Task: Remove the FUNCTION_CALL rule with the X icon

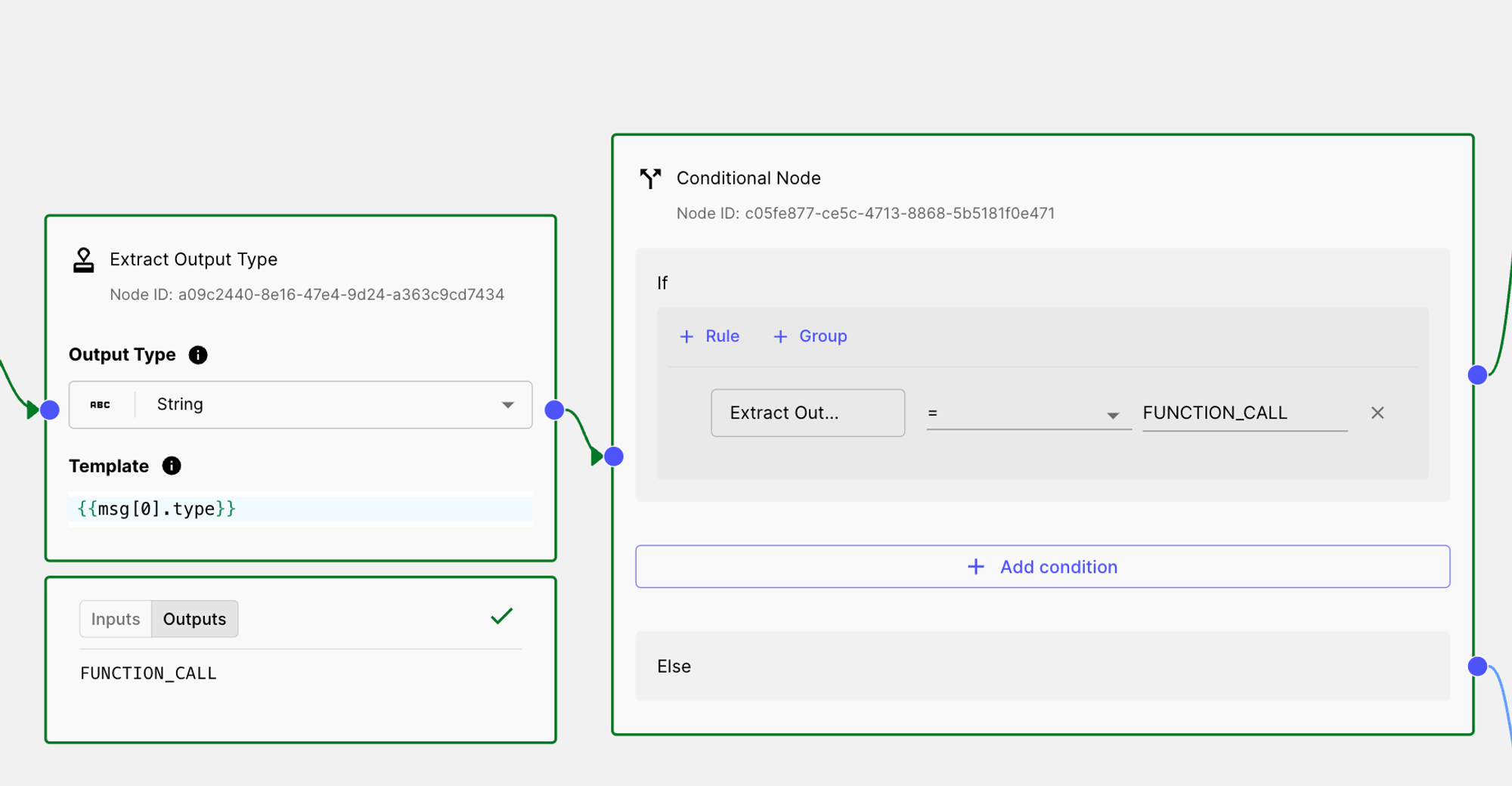Action: pos(1377,413)
